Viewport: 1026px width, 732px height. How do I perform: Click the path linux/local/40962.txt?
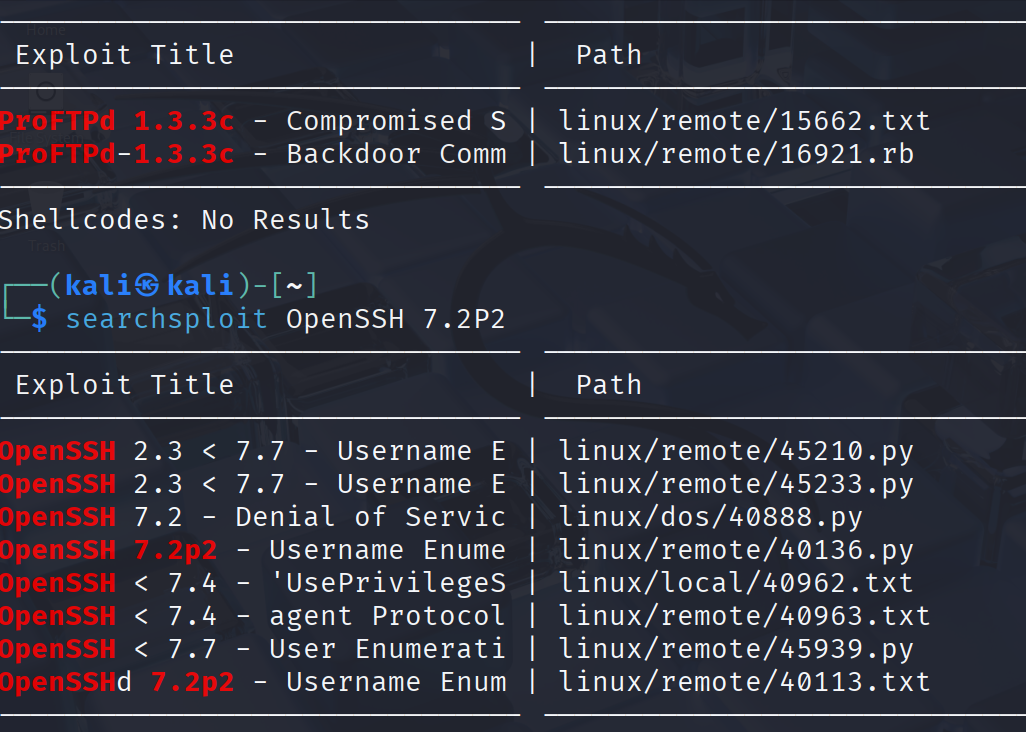click(736, 583)
